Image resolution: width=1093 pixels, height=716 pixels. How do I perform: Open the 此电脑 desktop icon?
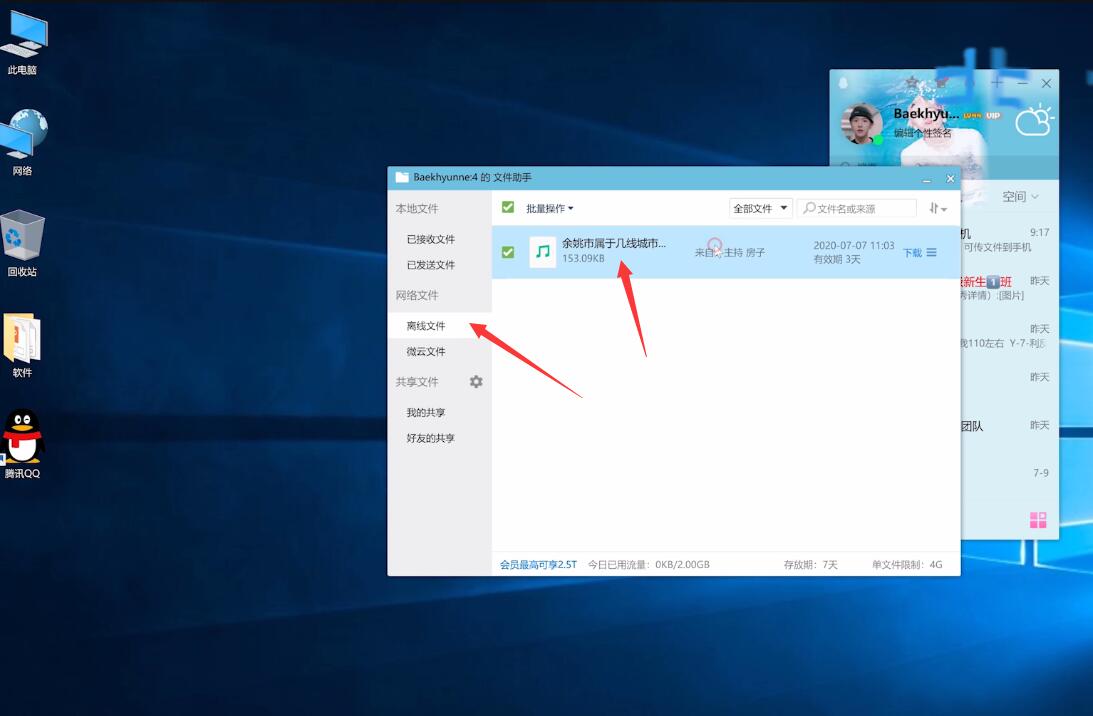click(23, 42)
